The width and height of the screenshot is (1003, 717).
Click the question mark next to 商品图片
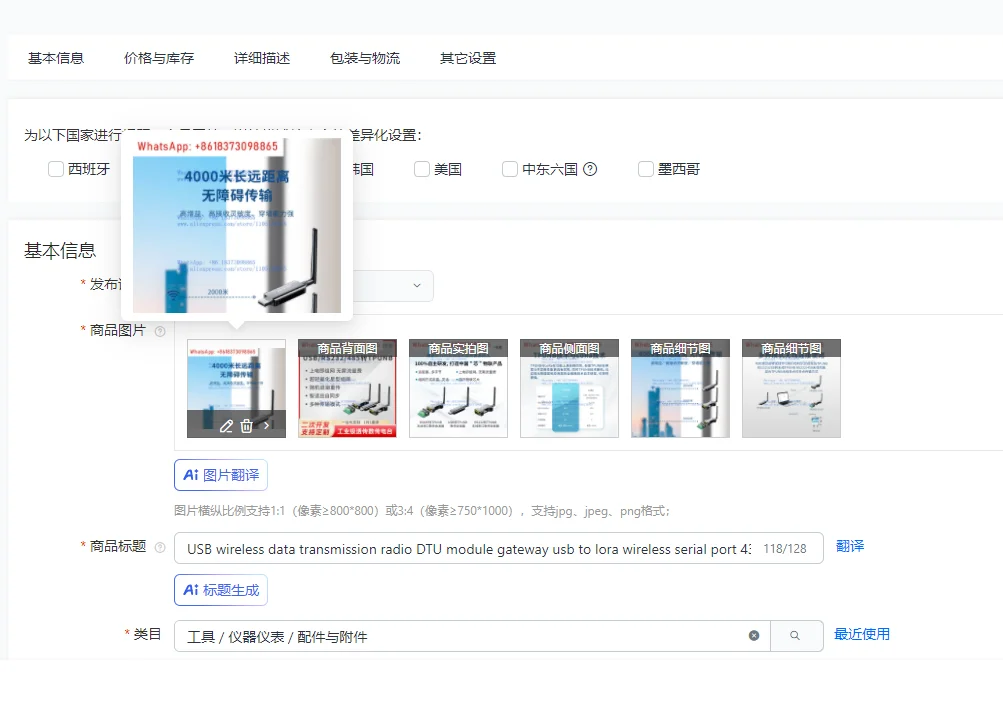click(x=158, y=330)
